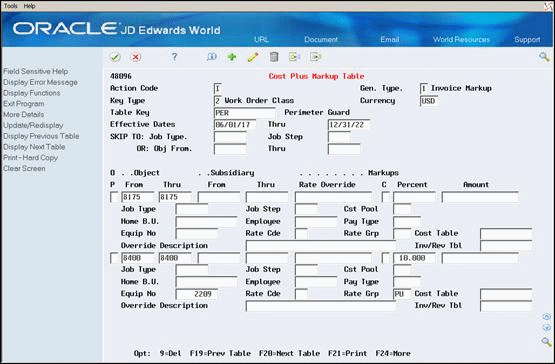Screen dimensions: 555x364
Task: Click the trash can delete icon
Action: pos(274,57)
